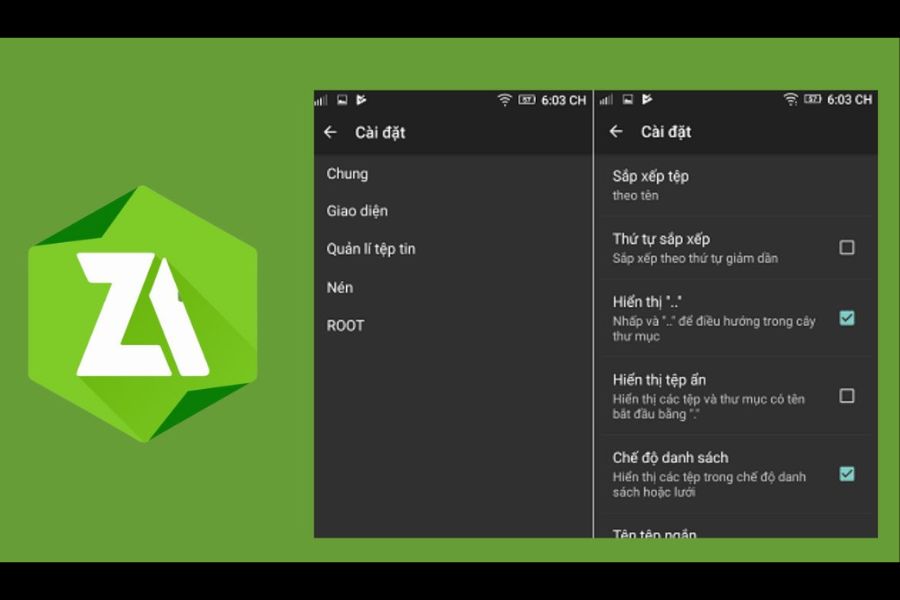Uncheck the Hiển thị '..' checkbox
This screenshot has width=900, height=600.
(847, 318)
